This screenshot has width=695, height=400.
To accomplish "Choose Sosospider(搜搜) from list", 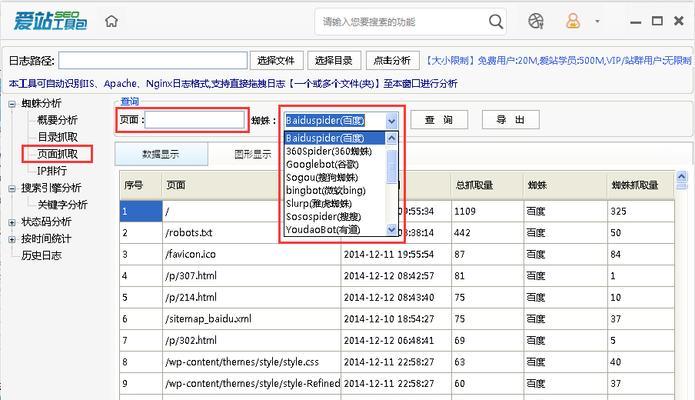I will pyautogui.click(x=334, y=216).
